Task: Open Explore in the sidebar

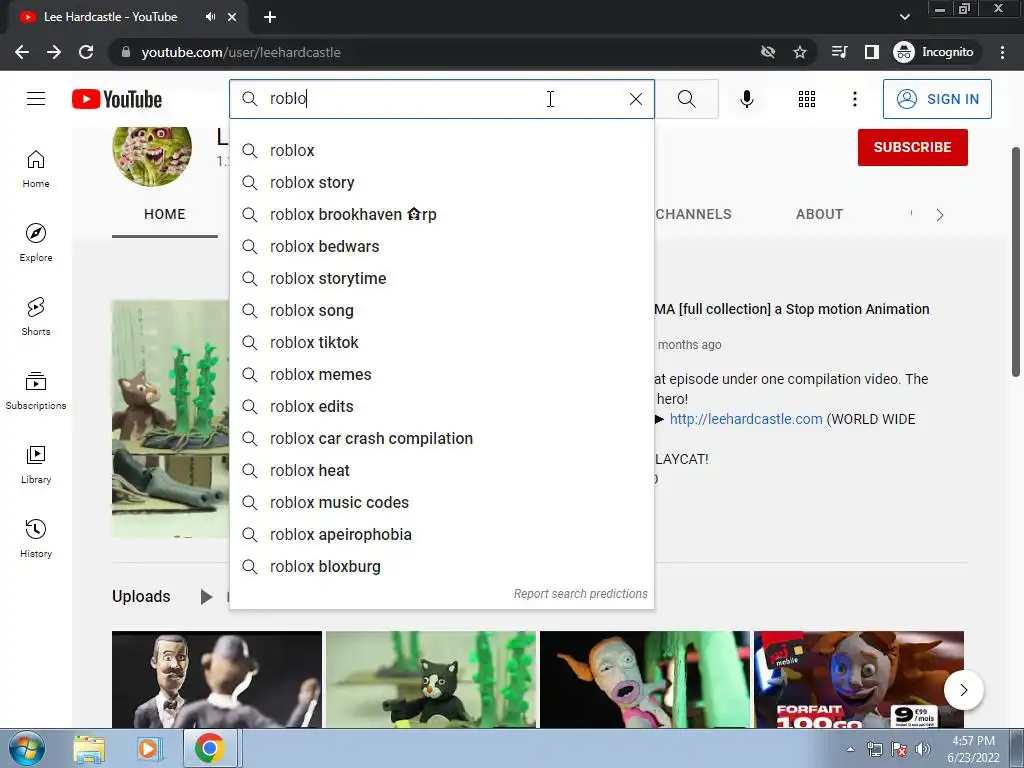Action: (36, 243)
